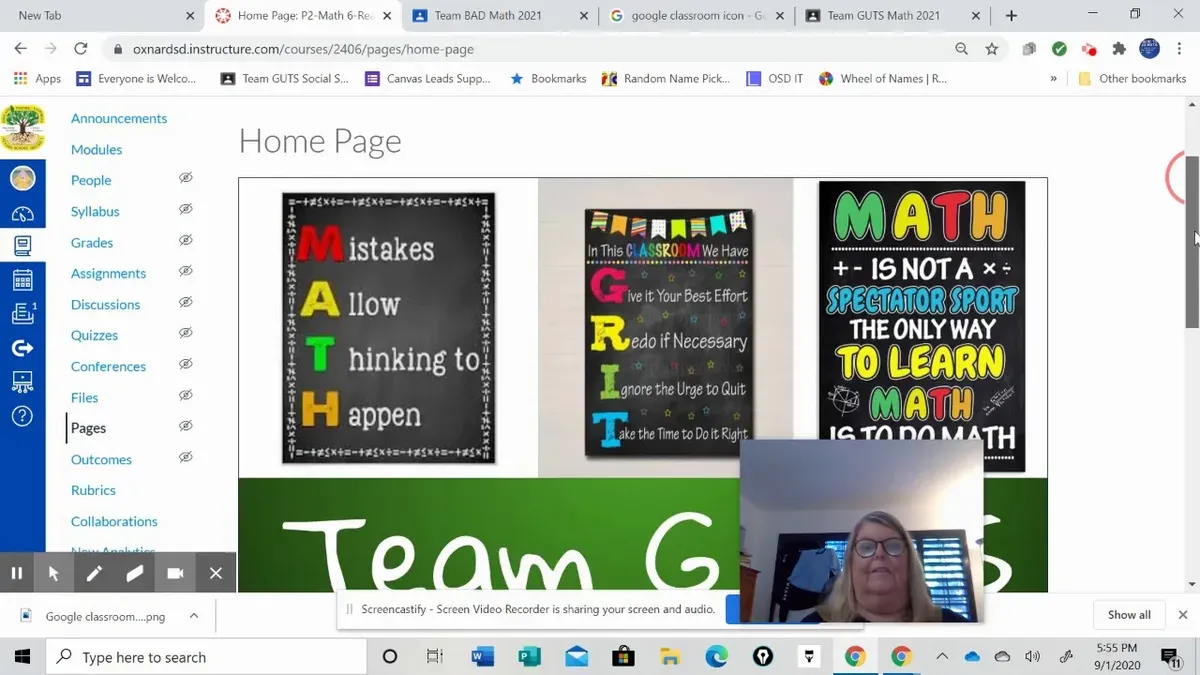This screenshot has height=675, width=1200.
Task: Open the Chrome profile avatar
Action: [1150, 48]
